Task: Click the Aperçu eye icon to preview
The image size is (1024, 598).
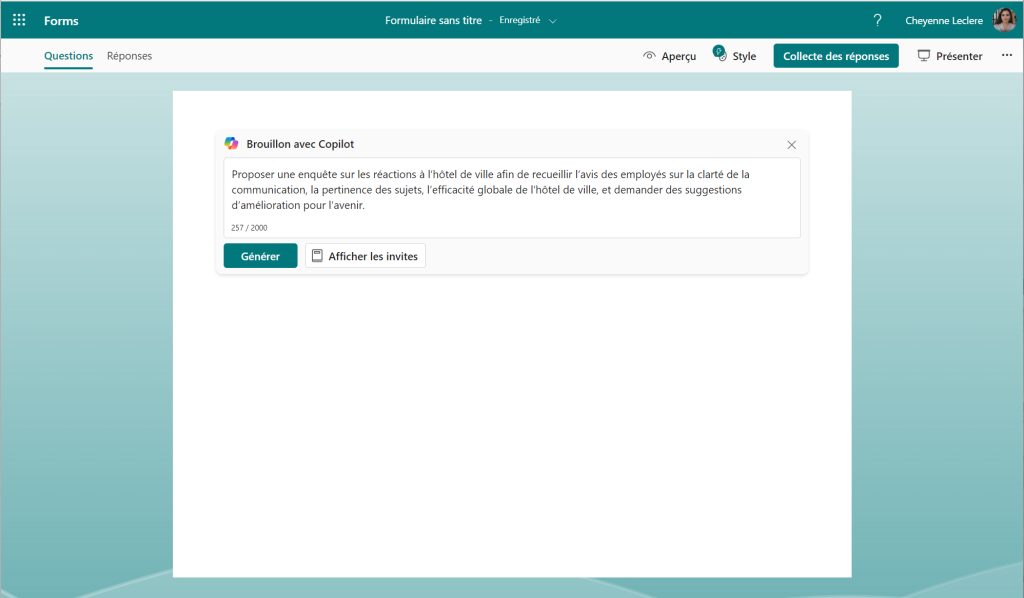Action: pyautogui.click(x=650, y=56)
